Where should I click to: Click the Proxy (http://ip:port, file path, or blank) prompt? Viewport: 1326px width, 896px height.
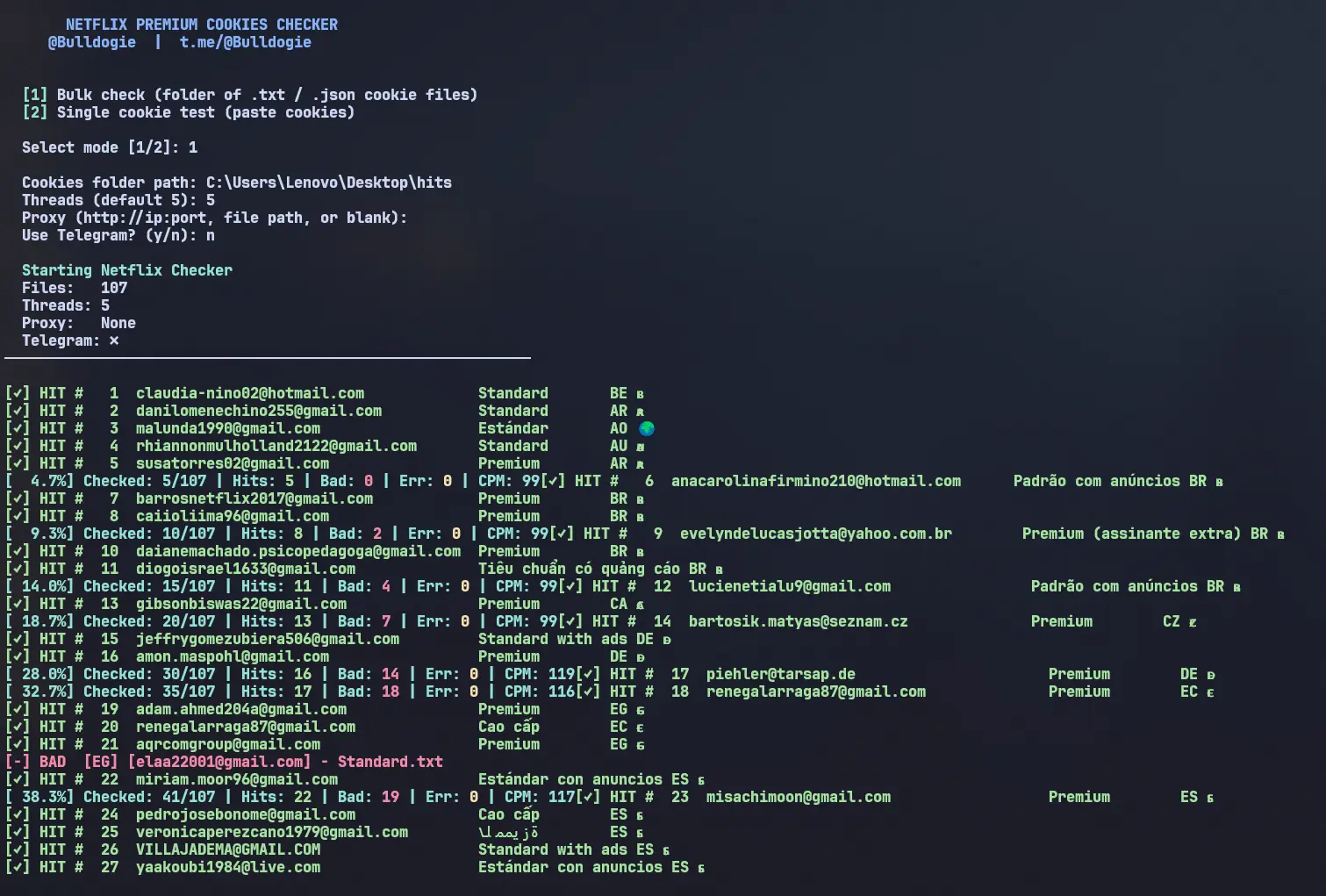coord(215,218)
